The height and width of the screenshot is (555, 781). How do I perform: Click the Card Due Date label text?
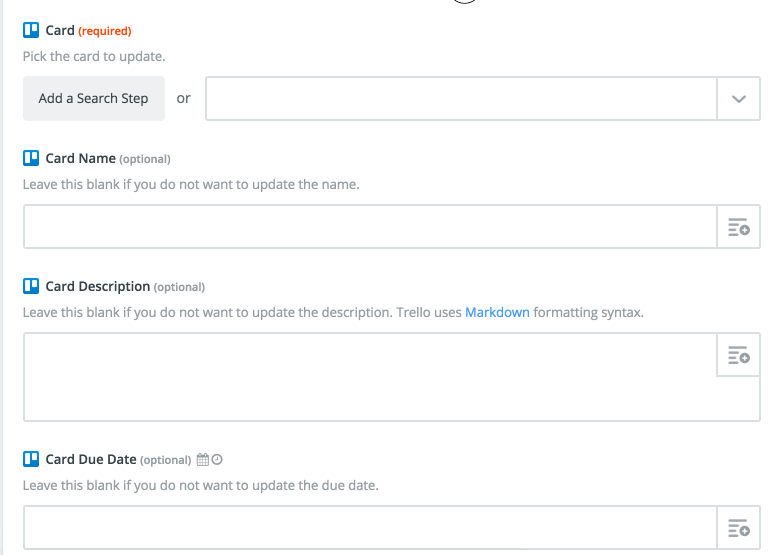pyautogui.click(x=91, y=459)
